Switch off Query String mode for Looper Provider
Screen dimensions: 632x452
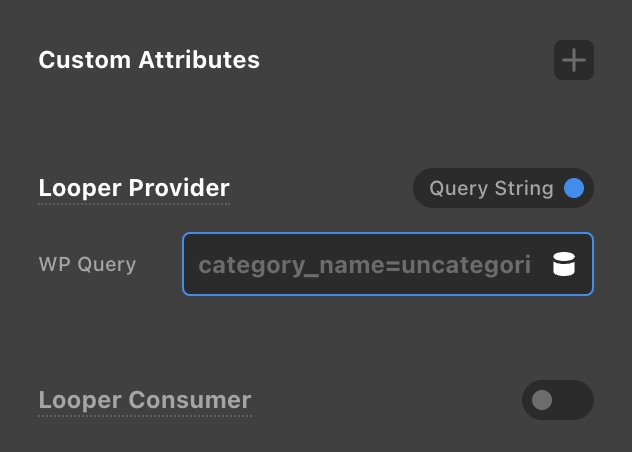point(503,188)
